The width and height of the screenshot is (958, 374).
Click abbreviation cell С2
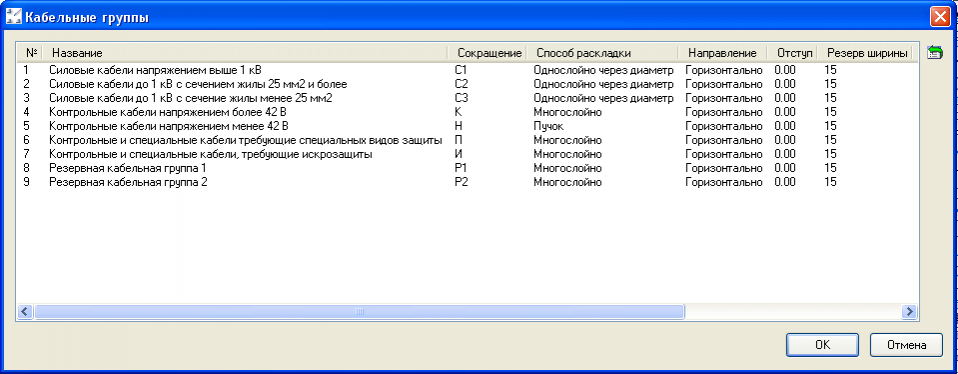(x=461, y=84)
